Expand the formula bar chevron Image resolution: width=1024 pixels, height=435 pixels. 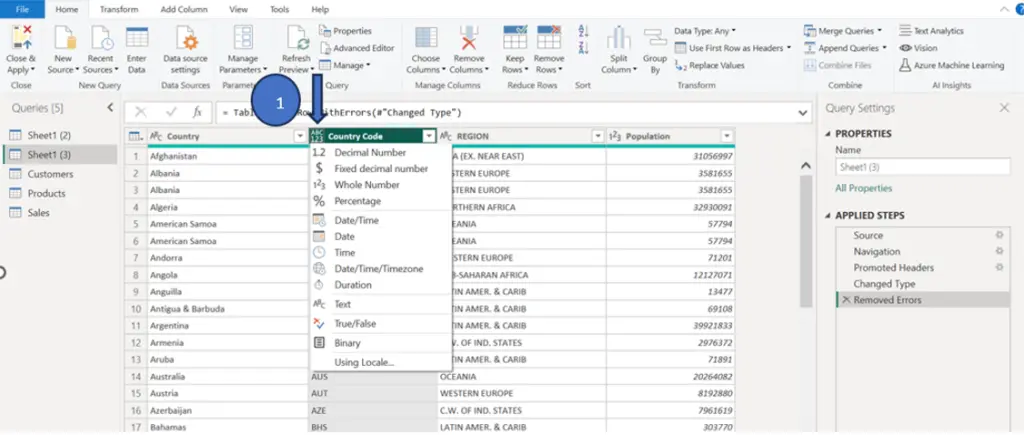803,112
